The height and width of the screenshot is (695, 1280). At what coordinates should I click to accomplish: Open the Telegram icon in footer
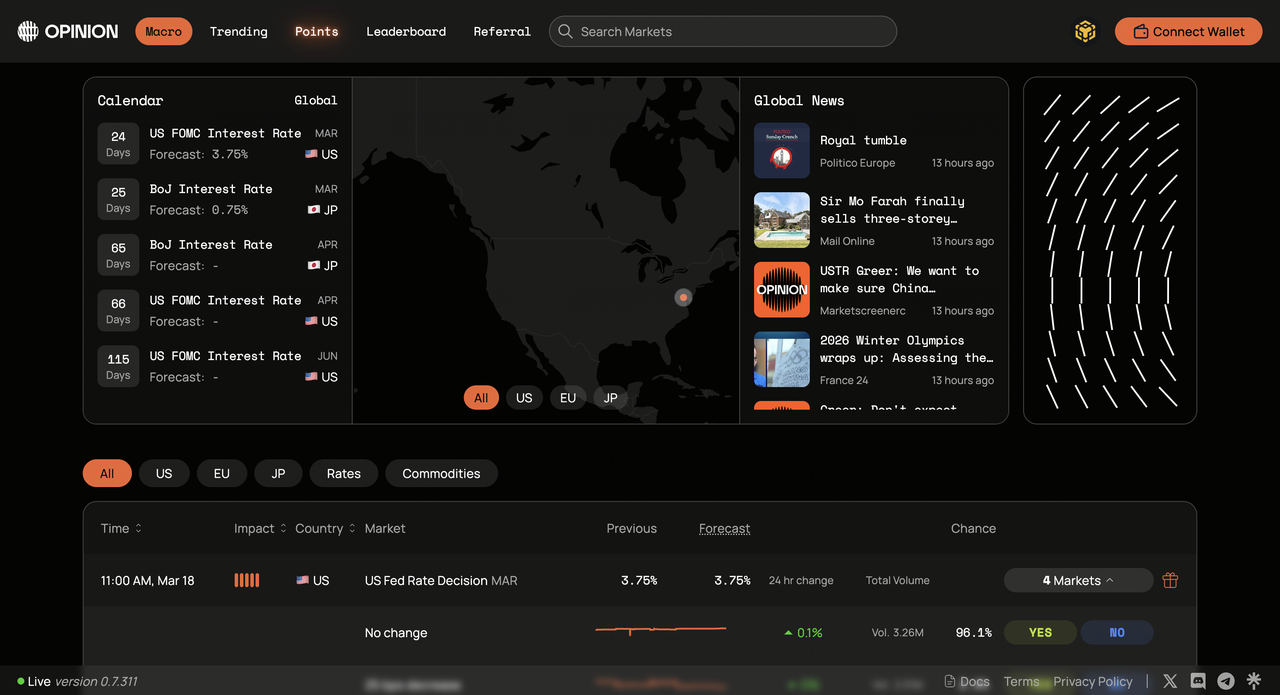(x=1226, y=681)
